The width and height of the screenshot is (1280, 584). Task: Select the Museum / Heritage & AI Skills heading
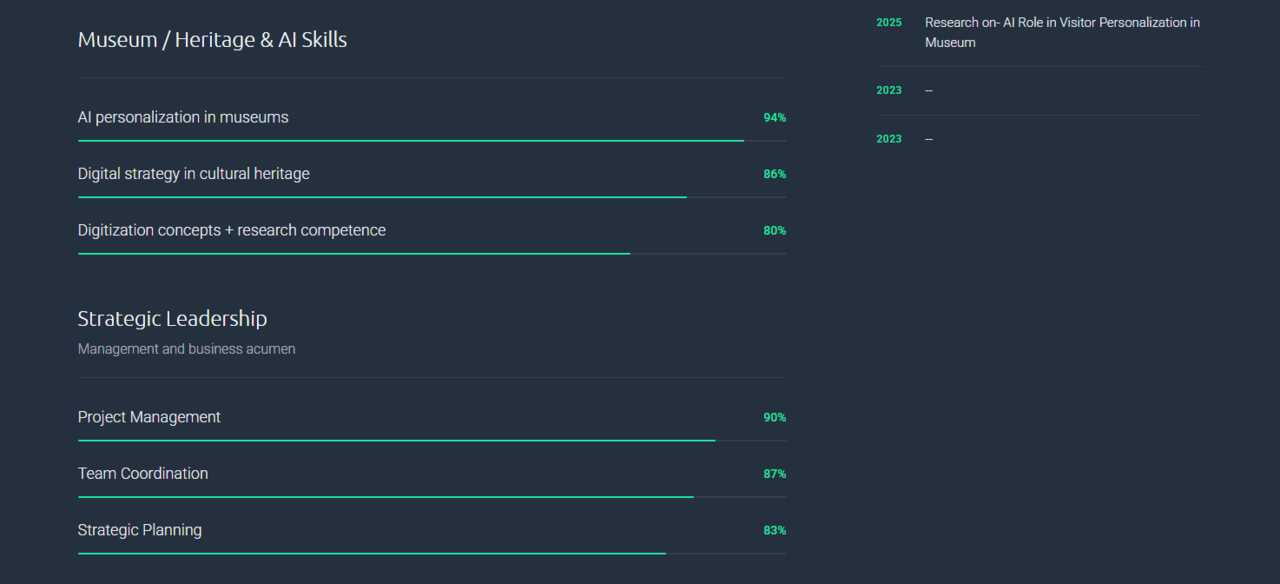212,40
